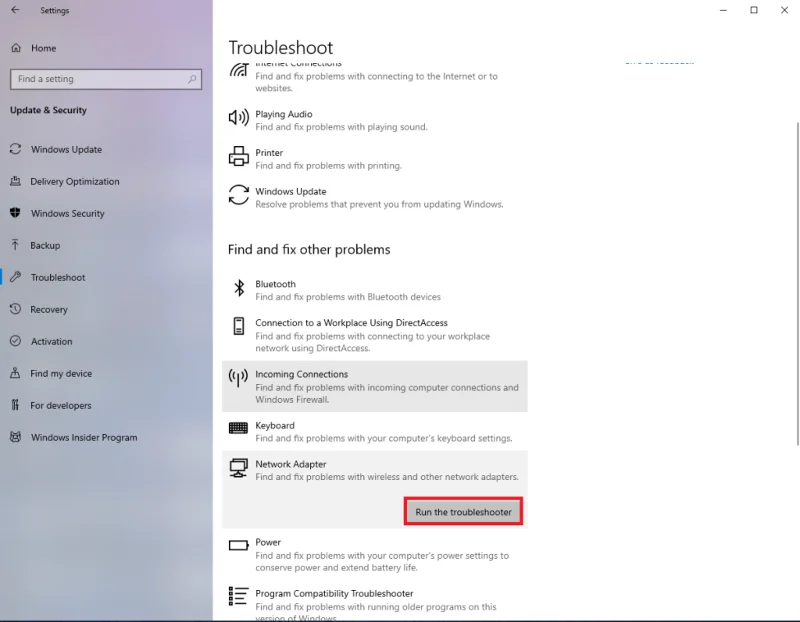Select Recovery in the left navigation

pos(48,309)
